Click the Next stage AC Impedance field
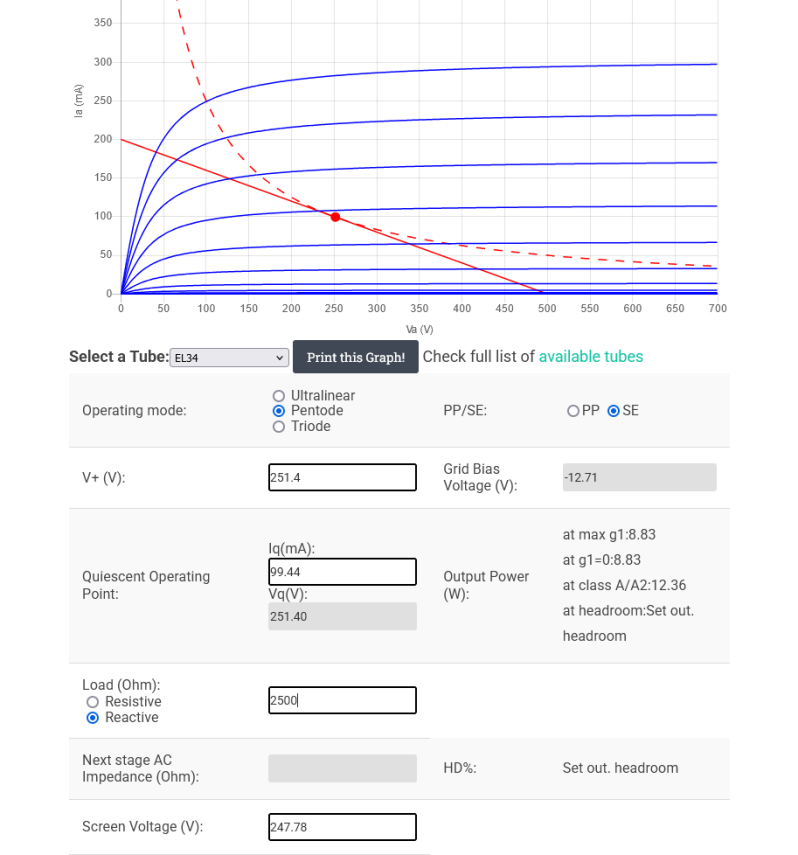The image size is (798, 855). tap(342, 768)
